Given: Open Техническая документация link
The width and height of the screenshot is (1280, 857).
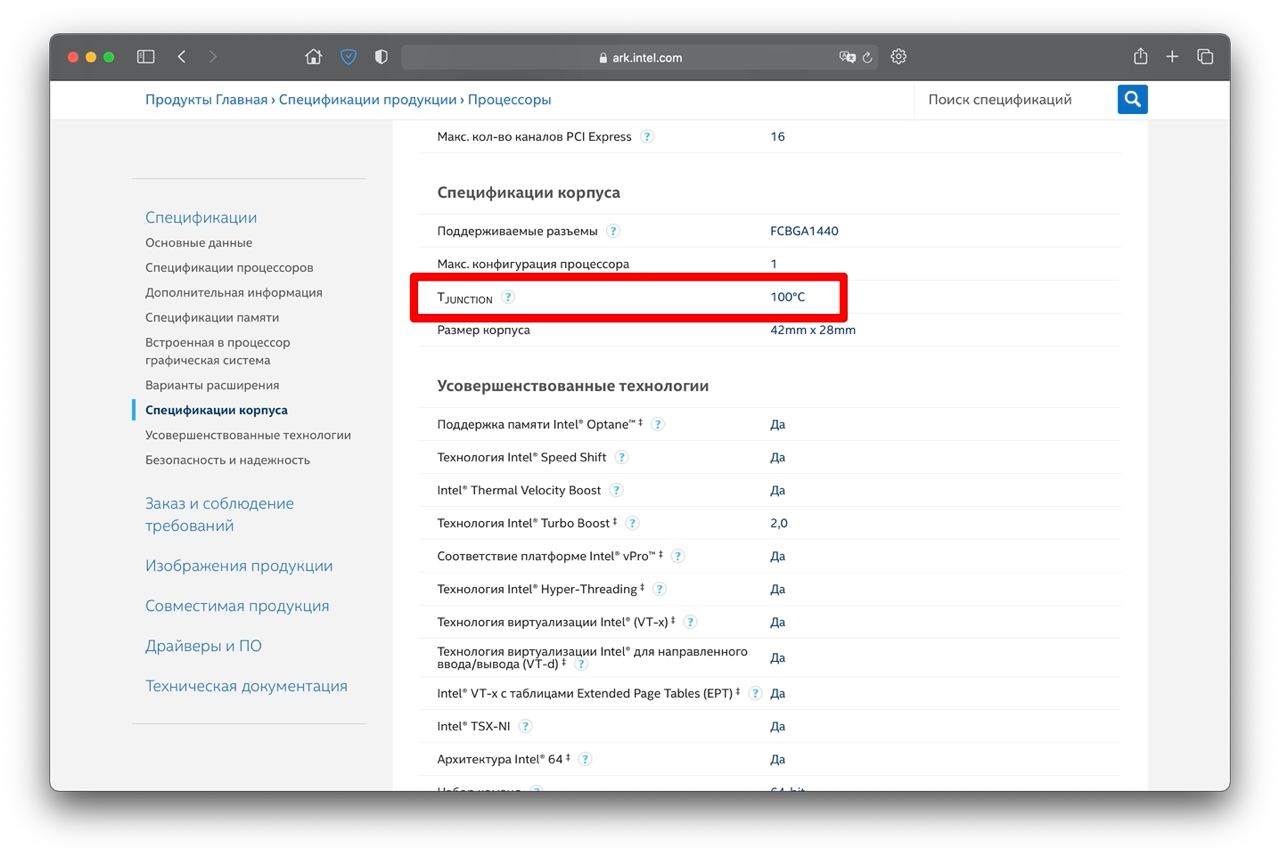Looking at the screenshot, I should coord(246,686).
